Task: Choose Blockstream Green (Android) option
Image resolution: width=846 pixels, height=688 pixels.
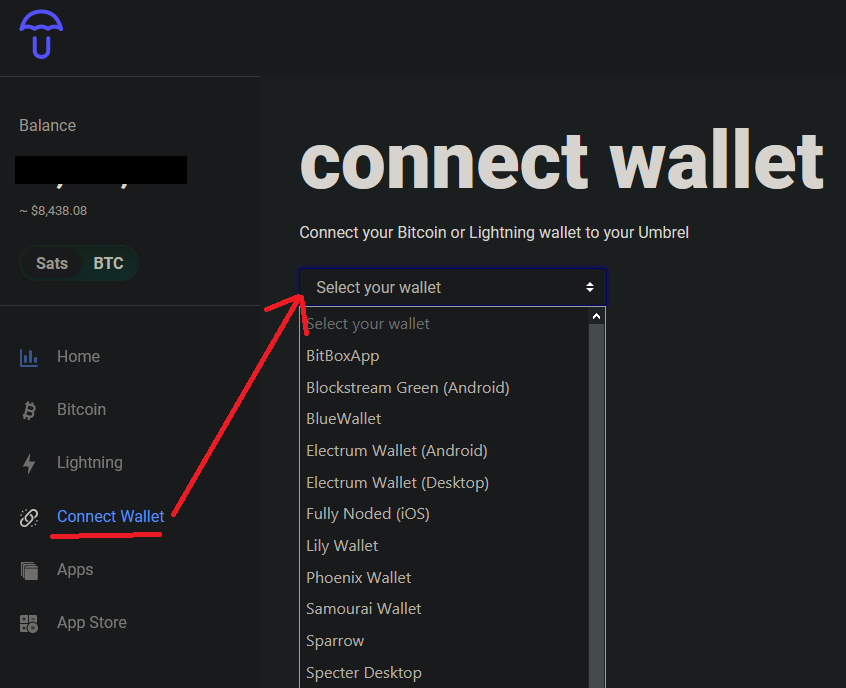Action: pyautogui.click(x=444, y=387)
